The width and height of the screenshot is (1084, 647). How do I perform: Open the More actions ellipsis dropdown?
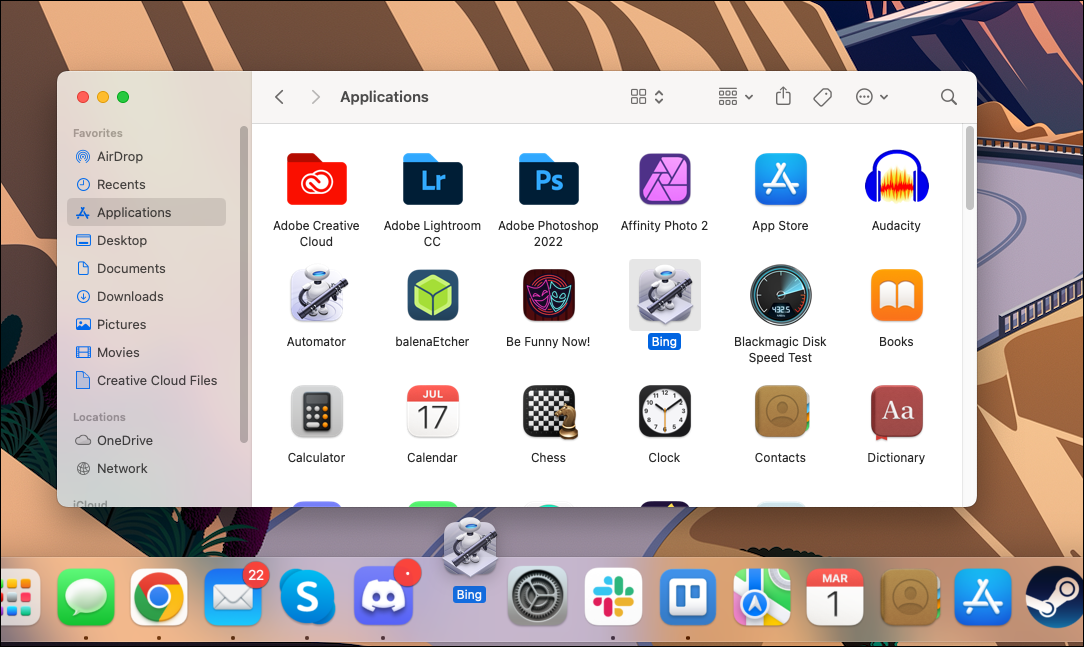click(872, 97)
